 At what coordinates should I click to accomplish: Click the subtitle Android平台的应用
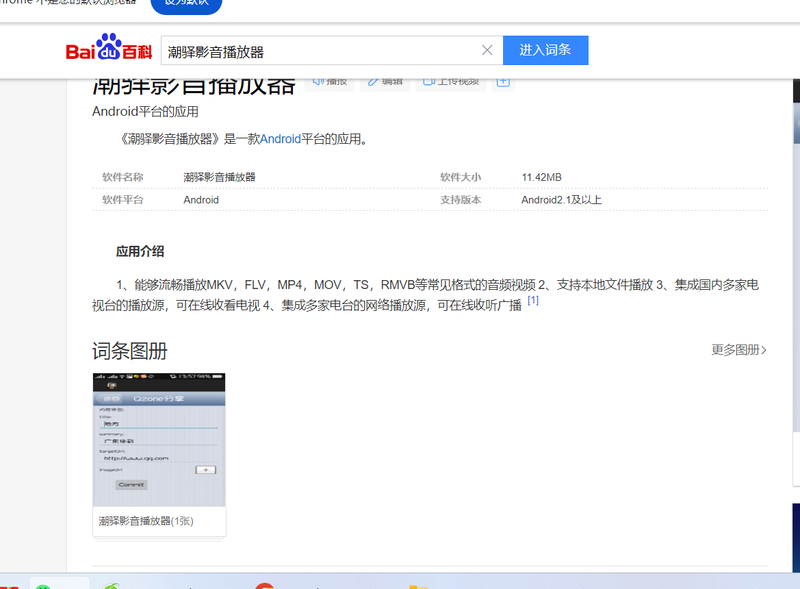click(x=145, y=112)
